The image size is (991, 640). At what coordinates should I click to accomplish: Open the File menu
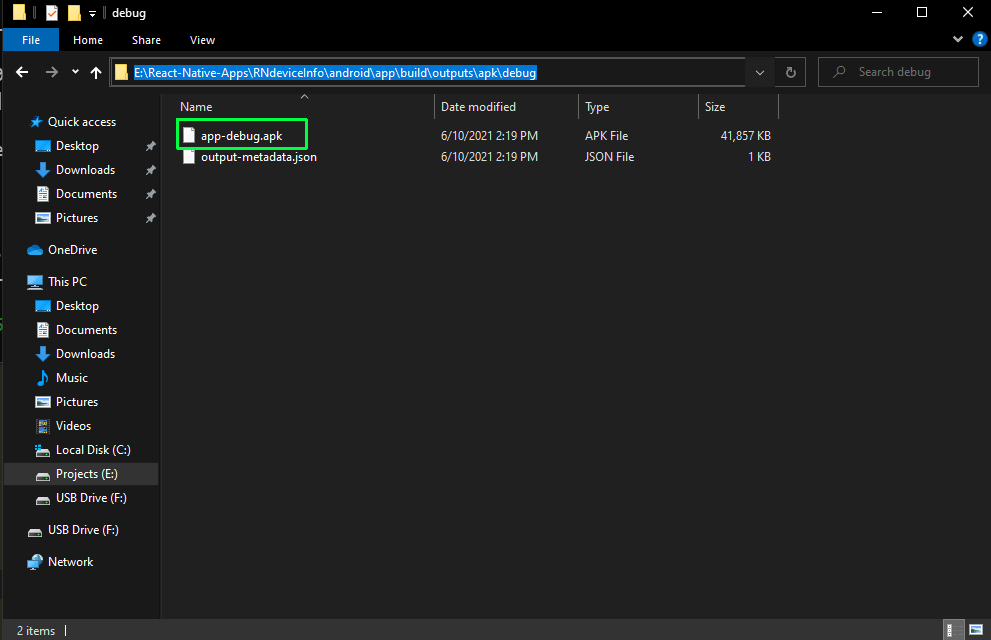click(31, 40)
